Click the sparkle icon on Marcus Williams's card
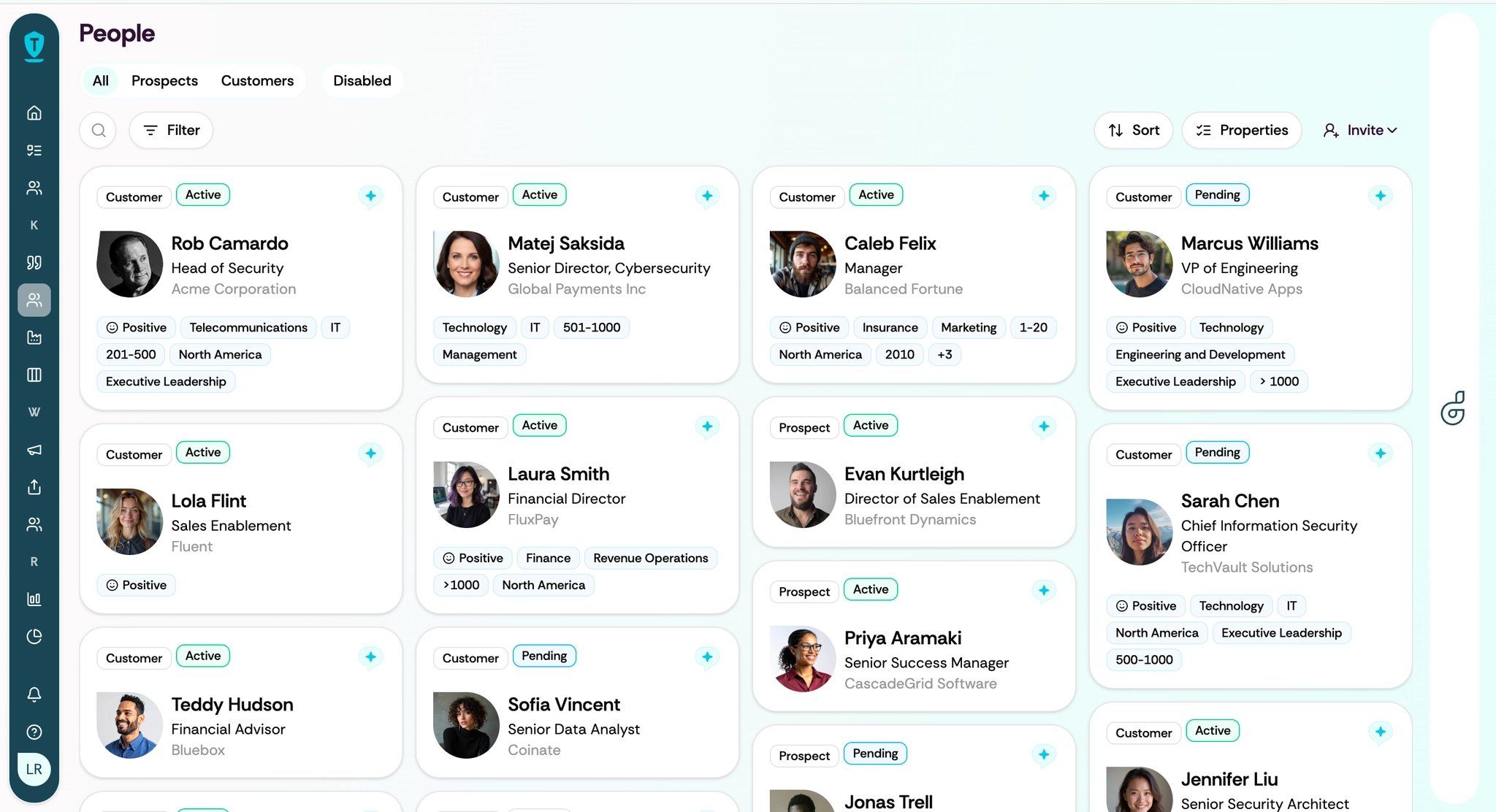 point(1381,196)
